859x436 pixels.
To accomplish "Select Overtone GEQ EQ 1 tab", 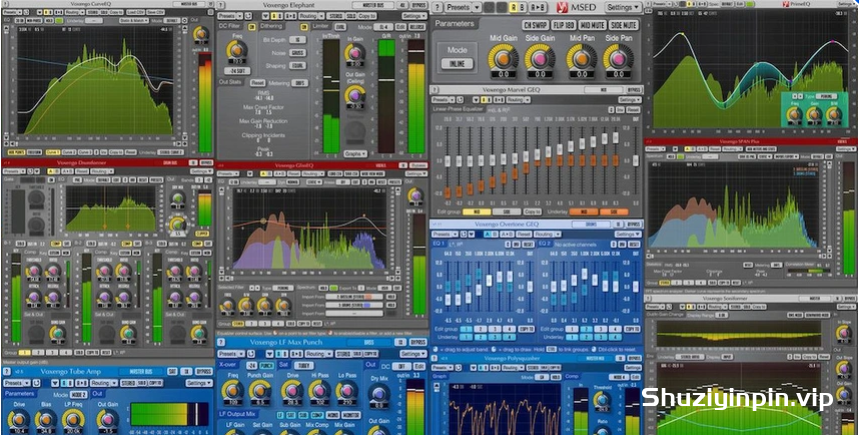I will tap(438, 243).
